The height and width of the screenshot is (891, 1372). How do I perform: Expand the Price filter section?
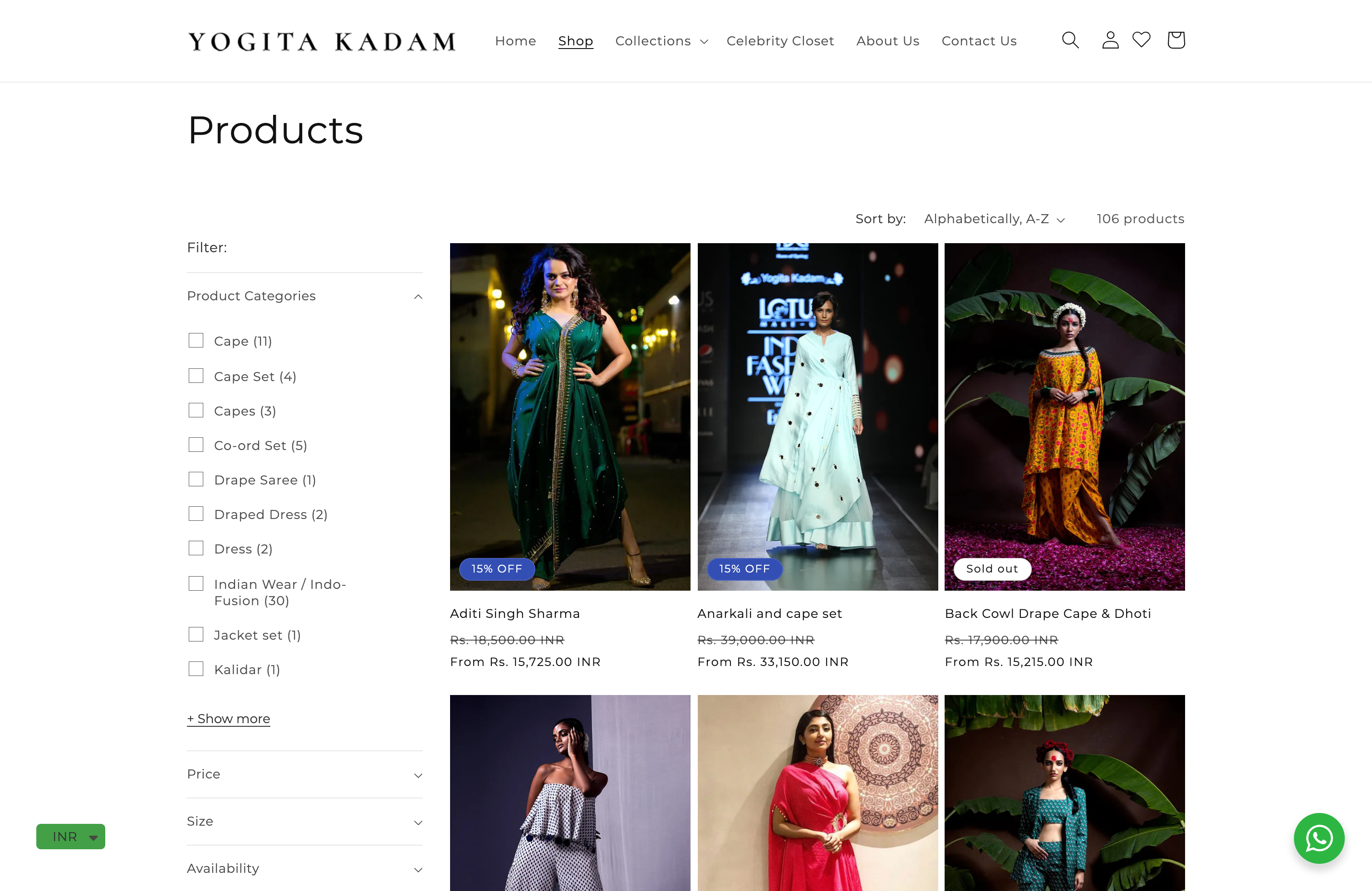[x=418, y=775]
